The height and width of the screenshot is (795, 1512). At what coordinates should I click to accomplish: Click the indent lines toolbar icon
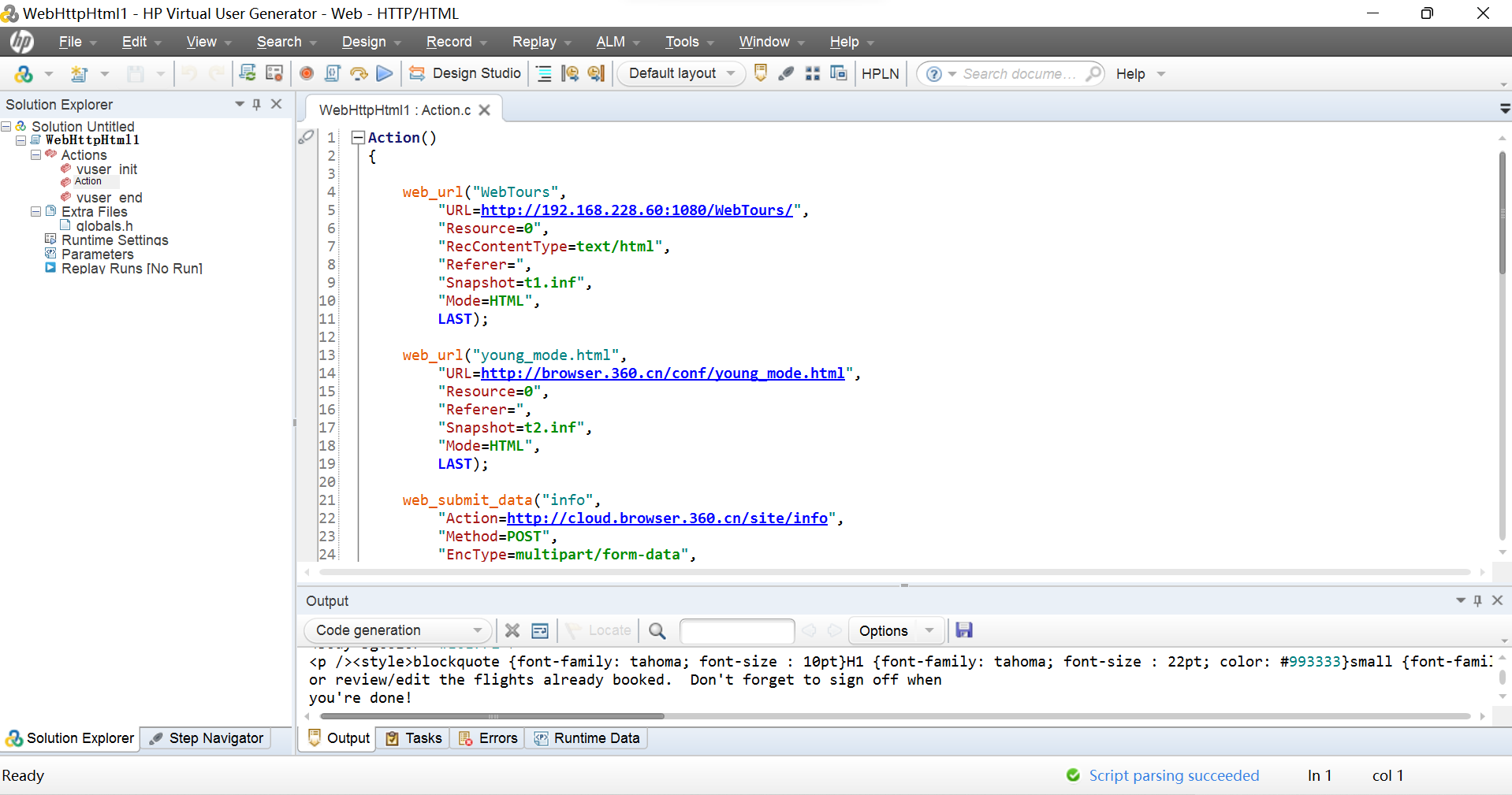tap(544, 73)
